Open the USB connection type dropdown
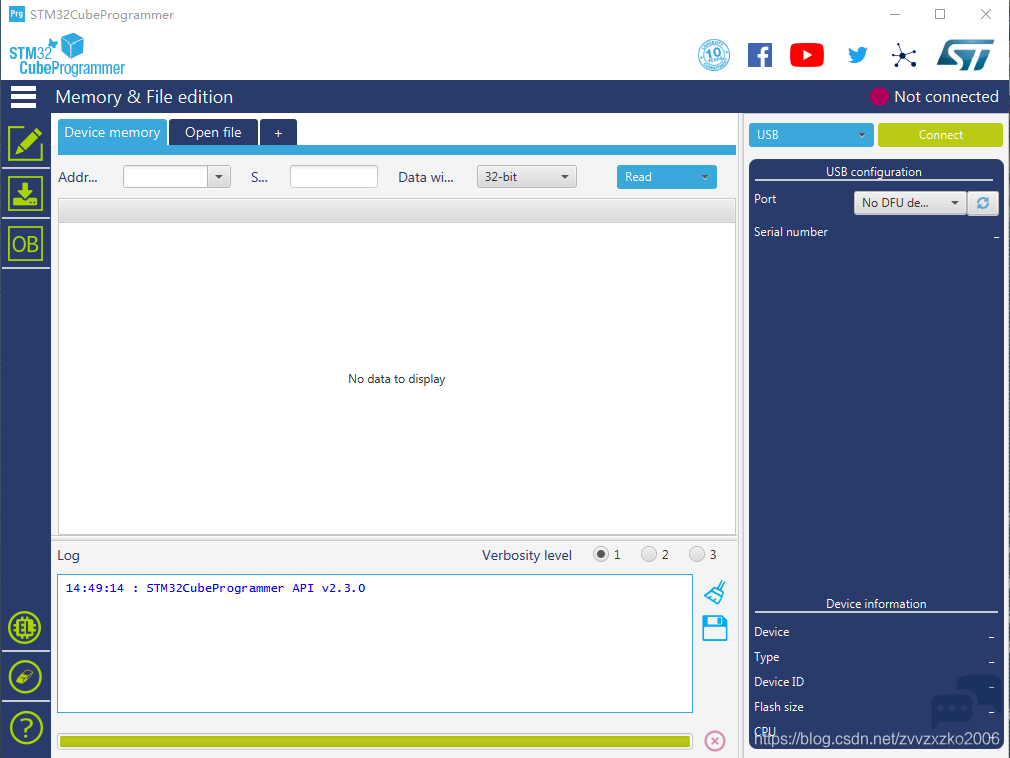This screenshot has width=1010, height=758. [x=810, y=135]
